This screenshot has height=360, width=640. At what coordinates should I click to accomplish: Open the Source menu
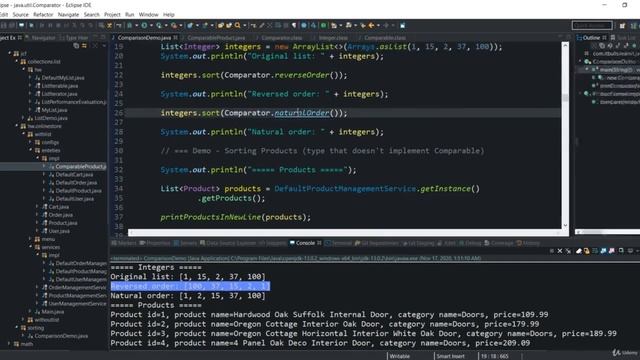[x=20, y=14]
